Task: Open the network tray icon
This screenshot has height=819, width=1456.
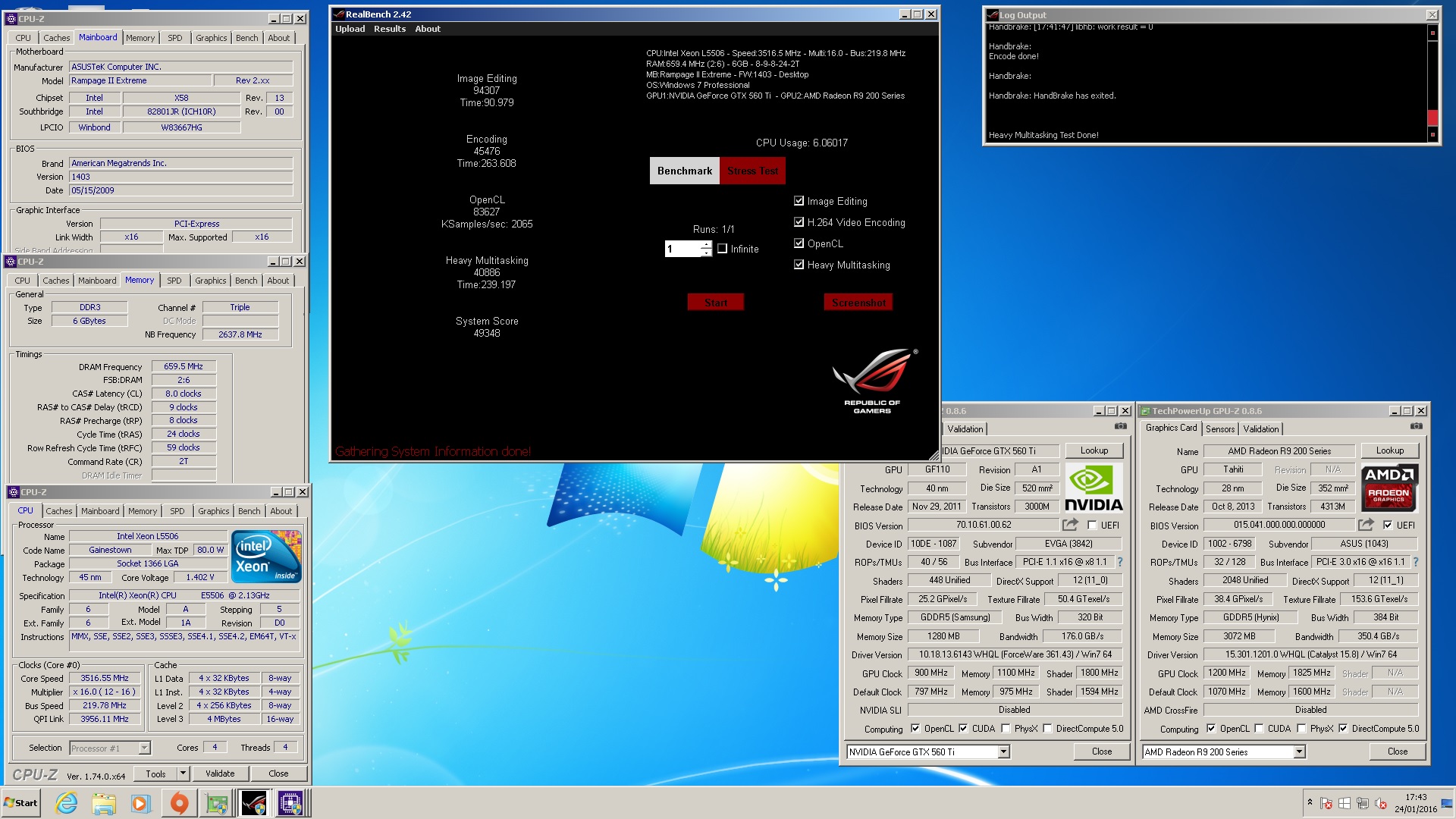Action: pyautogui.click(x=1363, y=804)
